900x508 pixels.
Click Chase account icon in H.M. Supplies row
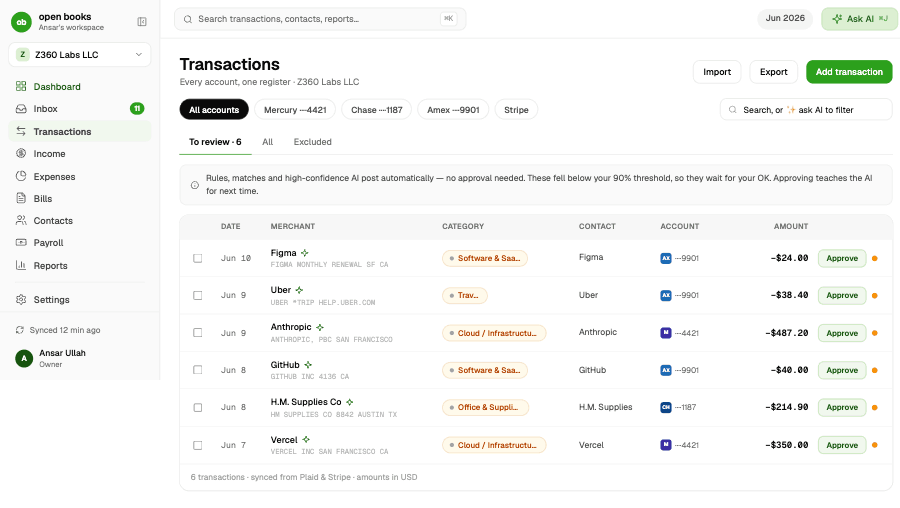[x=666, y=408]
